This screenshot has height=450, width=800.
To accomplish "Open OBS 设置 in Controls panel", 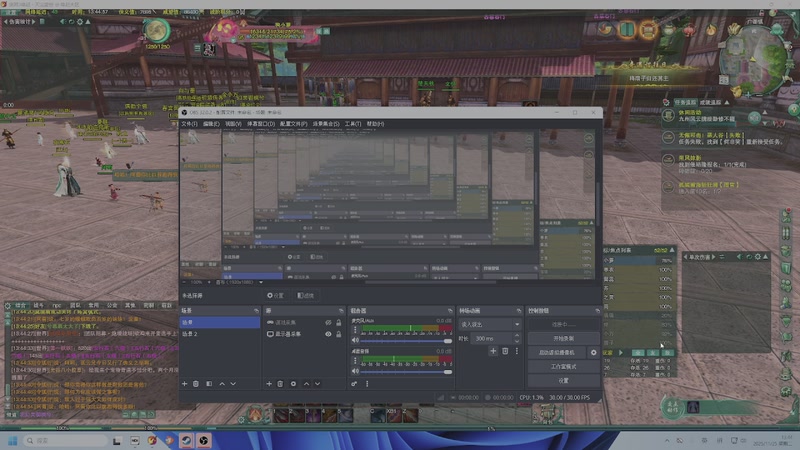I will click(x=564, y=381).
